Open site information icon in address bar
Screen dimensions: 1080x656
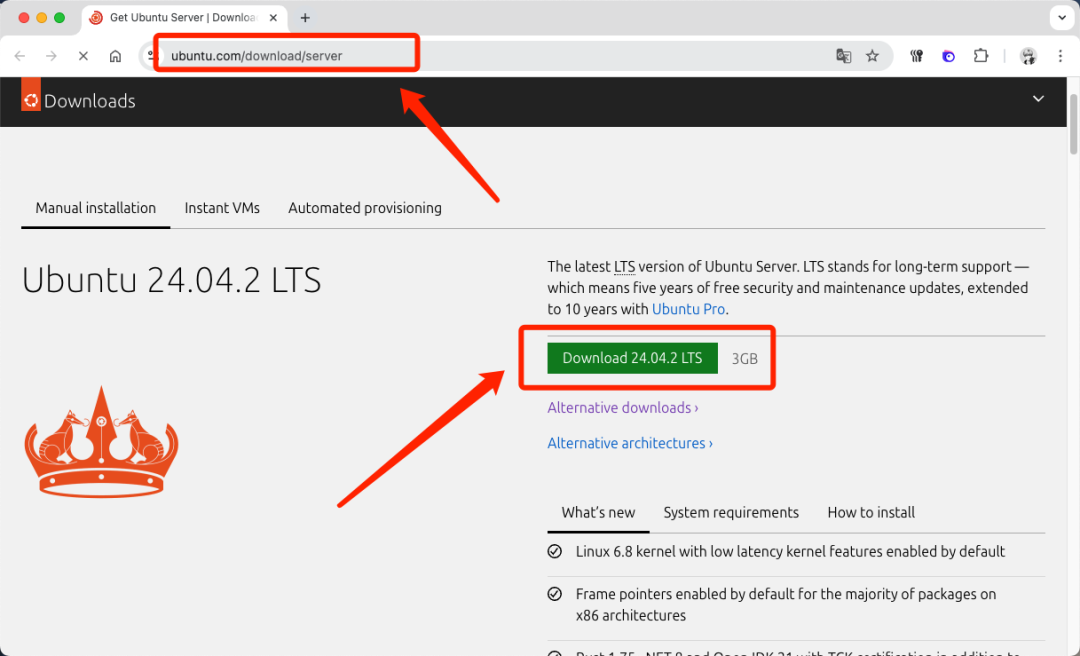point(152,56)
